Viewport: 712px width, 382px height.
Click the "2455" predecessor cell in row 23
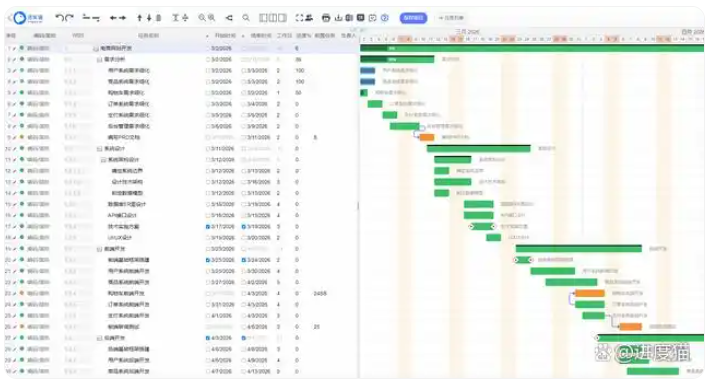click(320, 293)
